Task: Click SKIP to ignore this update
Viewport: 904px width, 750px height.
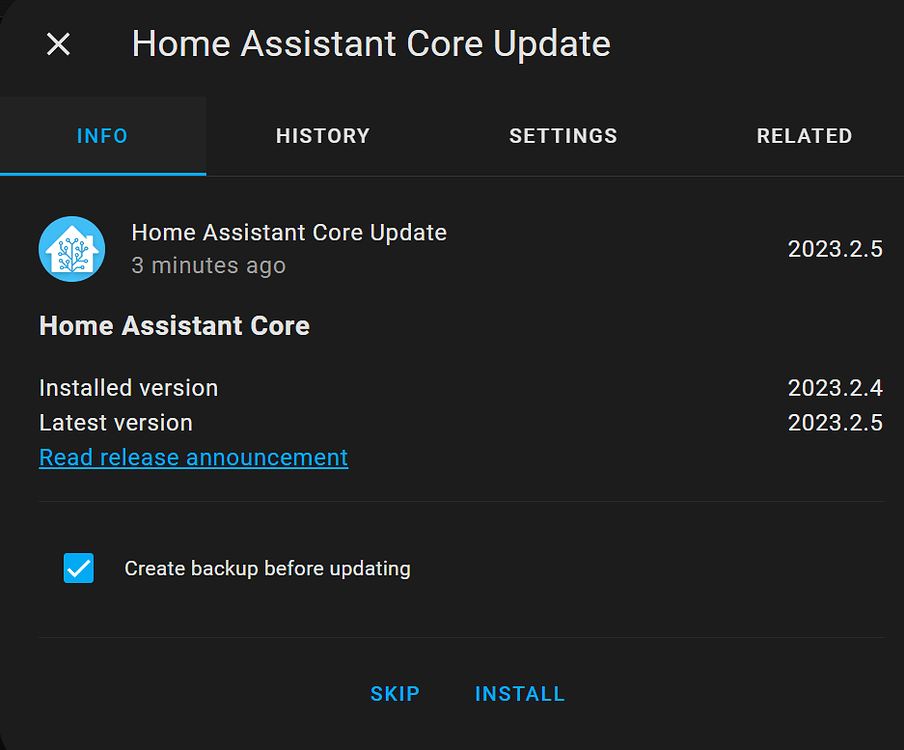Action: [x=395, y=693]
